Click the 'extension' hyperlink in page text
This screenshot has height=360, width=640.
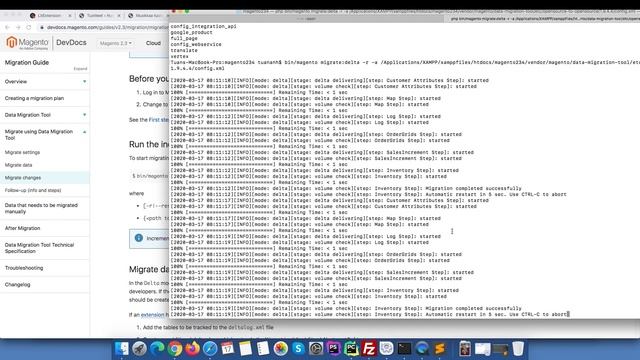click(152, 315)
